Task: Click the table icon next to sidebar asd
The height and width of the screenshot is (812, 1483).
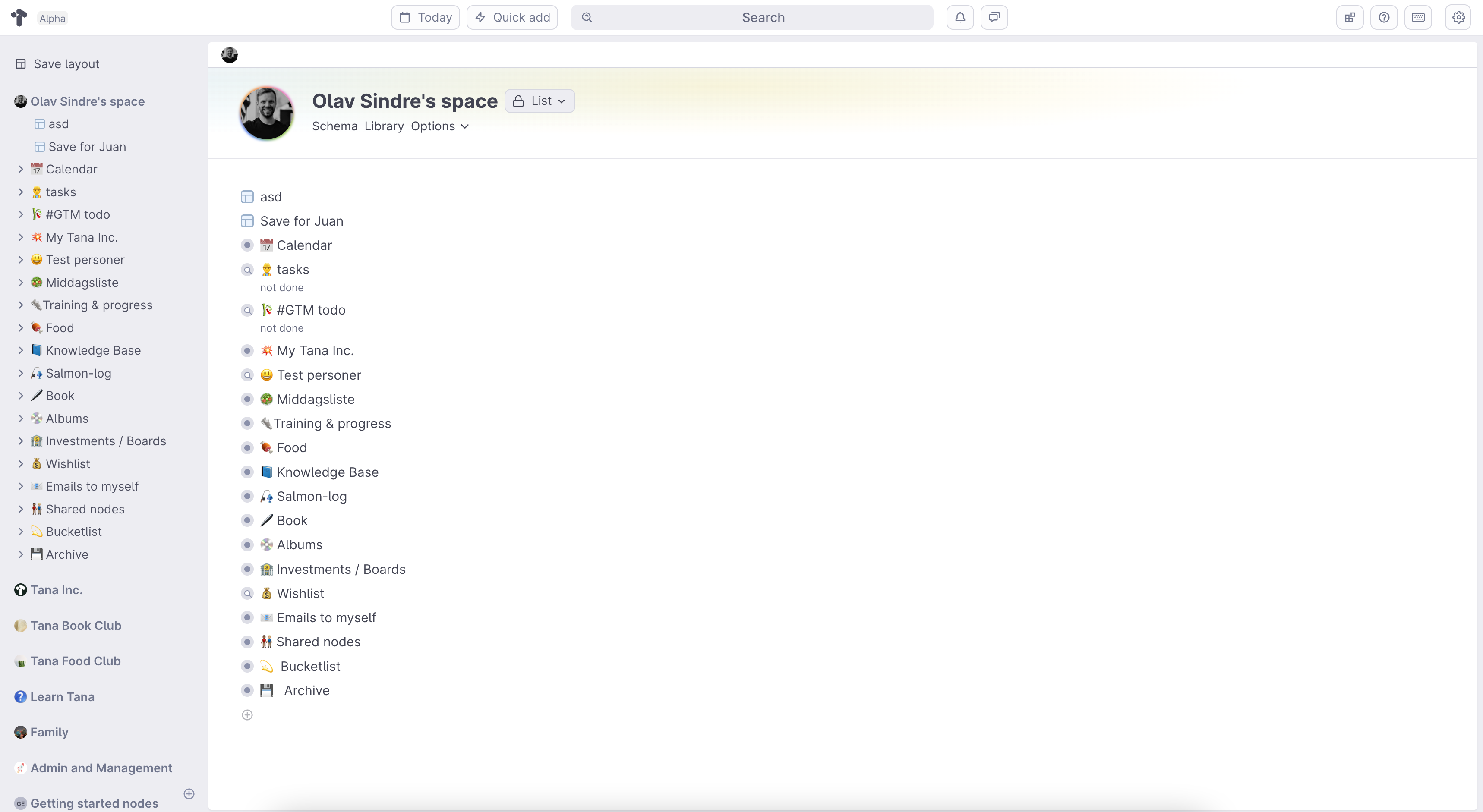Action: click(x=40, y=124)
